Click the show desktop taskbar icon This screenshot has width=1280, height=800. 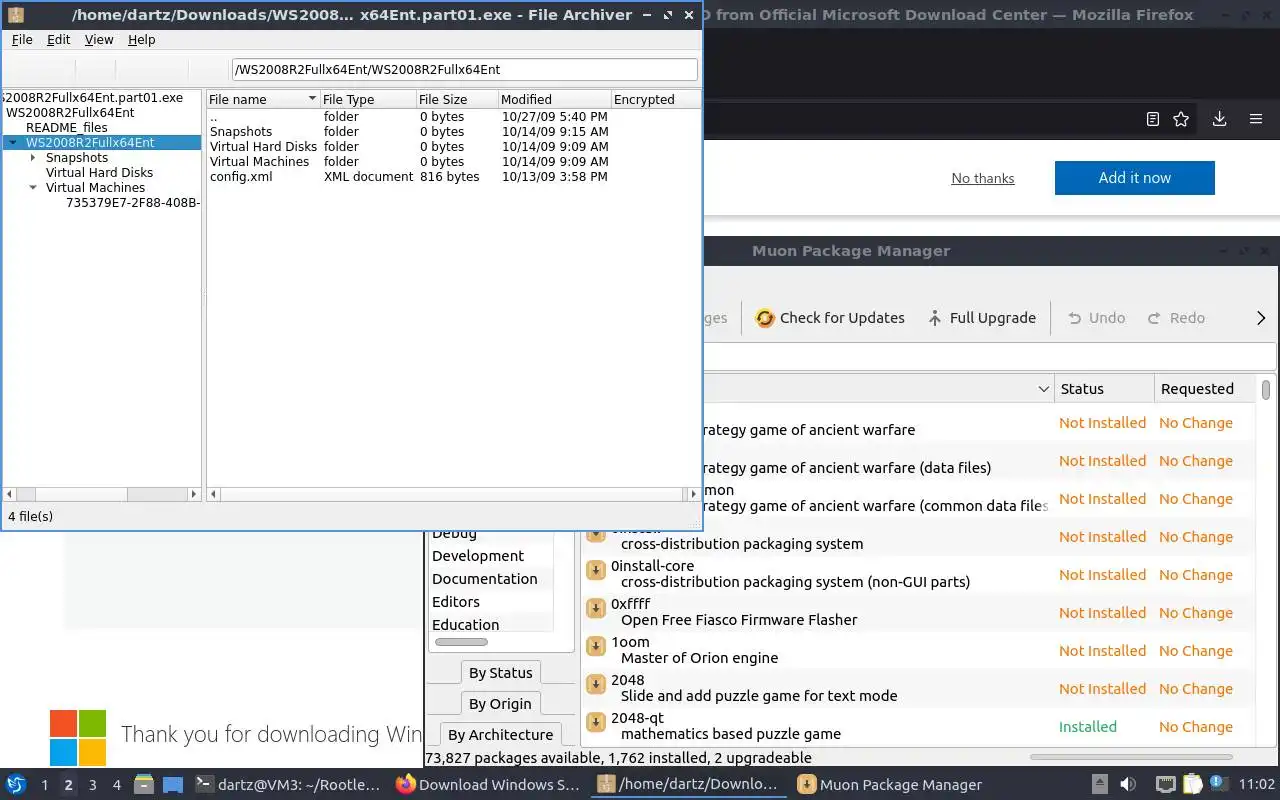[x=172, y=785]
